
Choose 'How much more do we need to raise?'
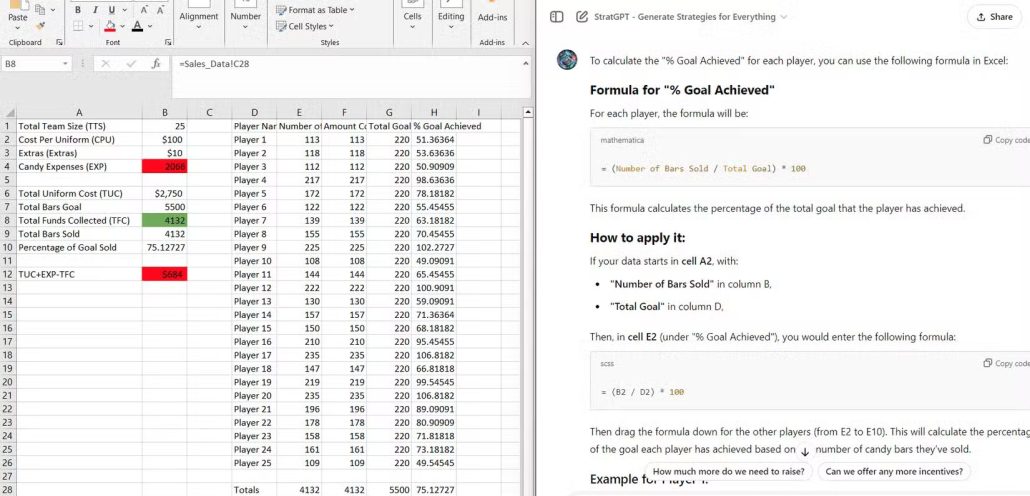[x=728, y=471]
